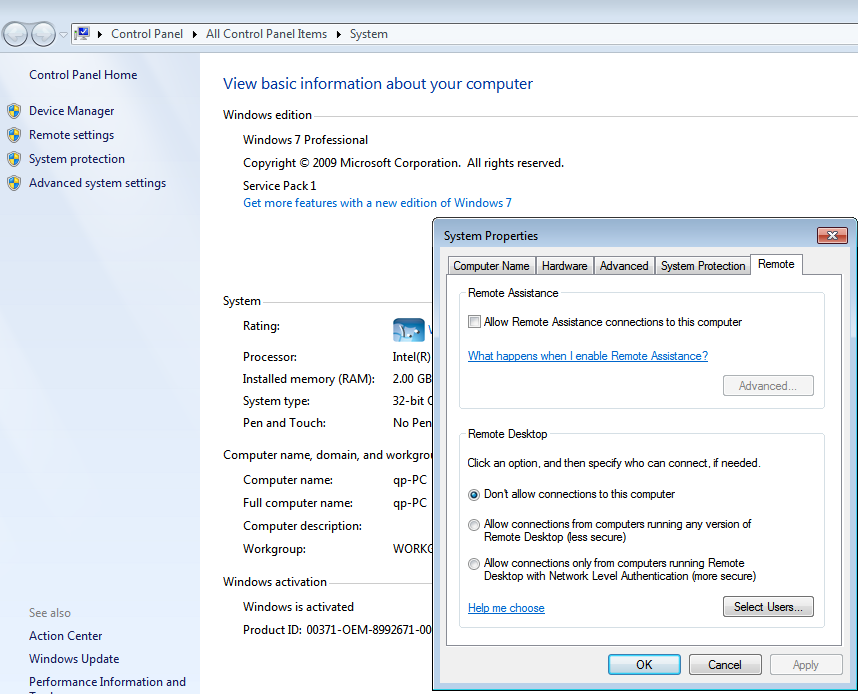Switch to the Hardware tab
This screenshot has width=858, height=694.
coord(565,266)
